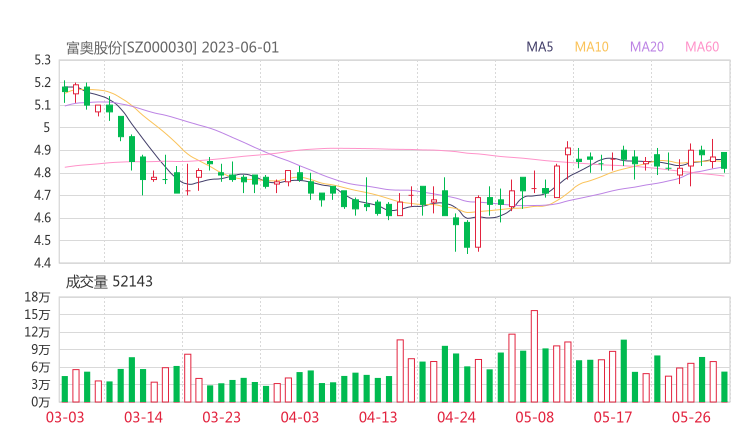
Task: Select the tallest red volume bar near 05-08
Action: click(x=534, y=356)
